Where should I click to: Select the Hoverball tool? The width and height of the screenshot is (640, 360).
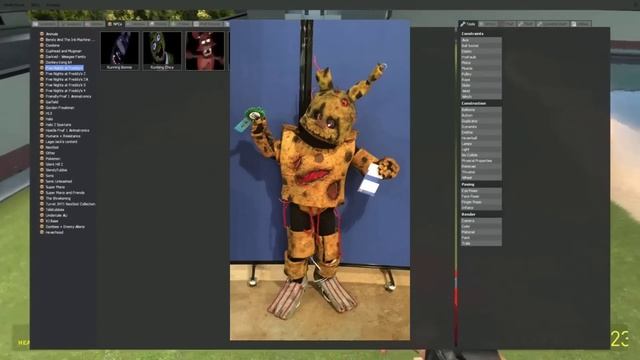coord(481,138)
